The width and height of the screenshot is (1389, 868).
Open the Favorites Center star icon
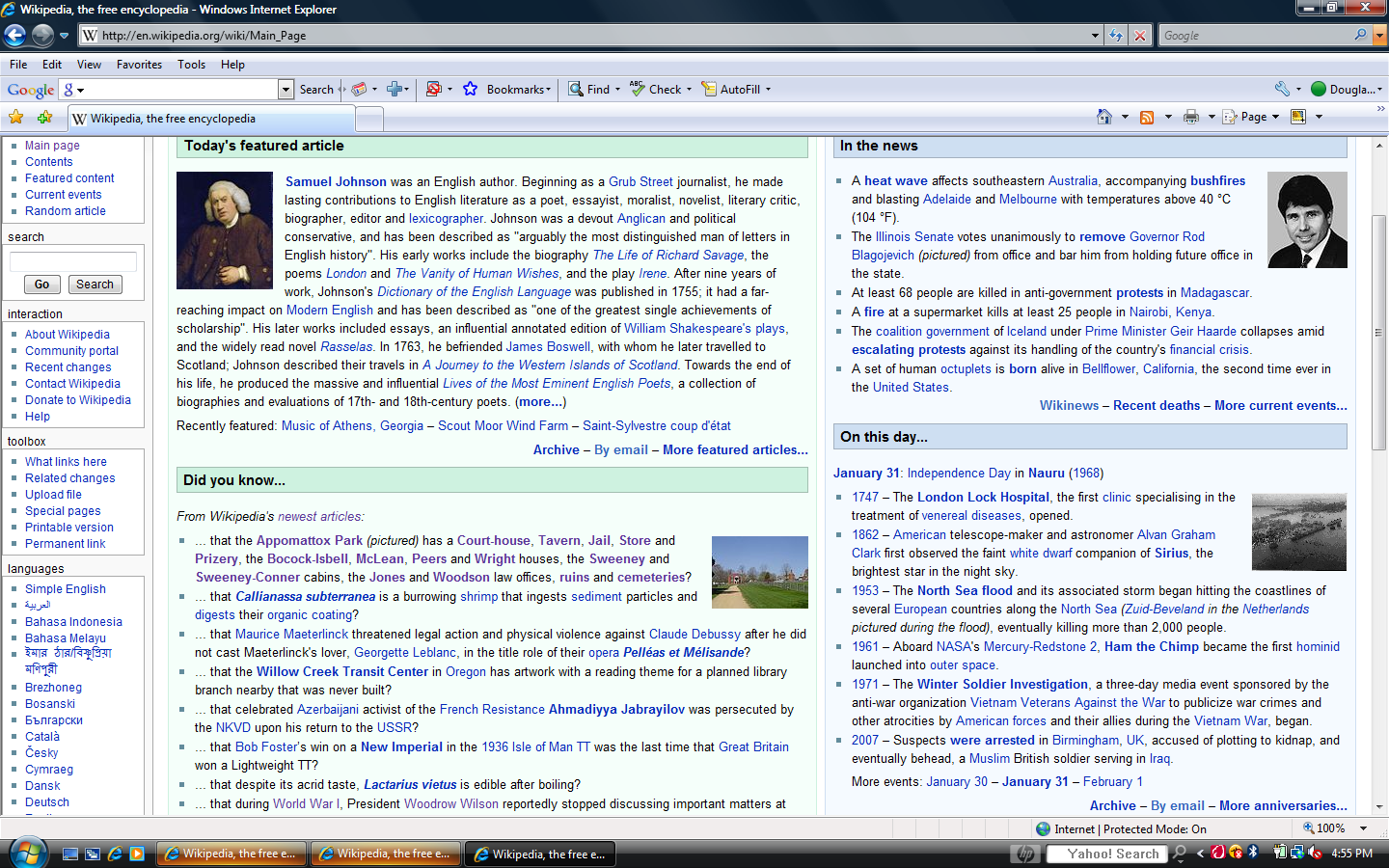click(16, 118)
